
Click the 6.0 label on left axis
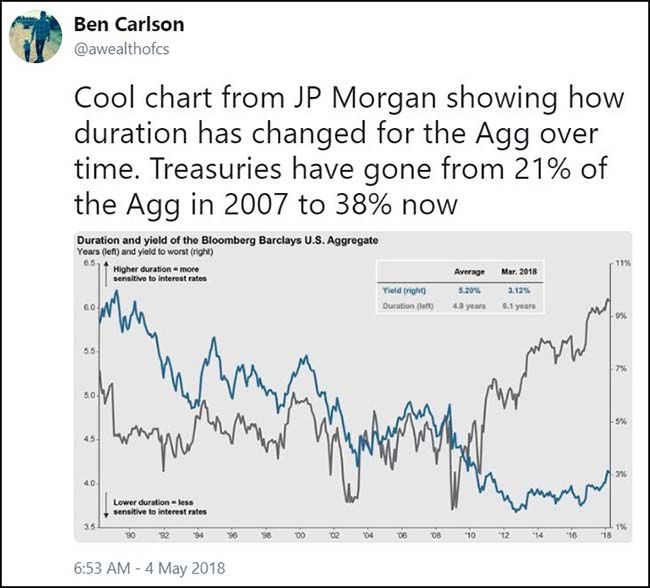coord(89,307)
